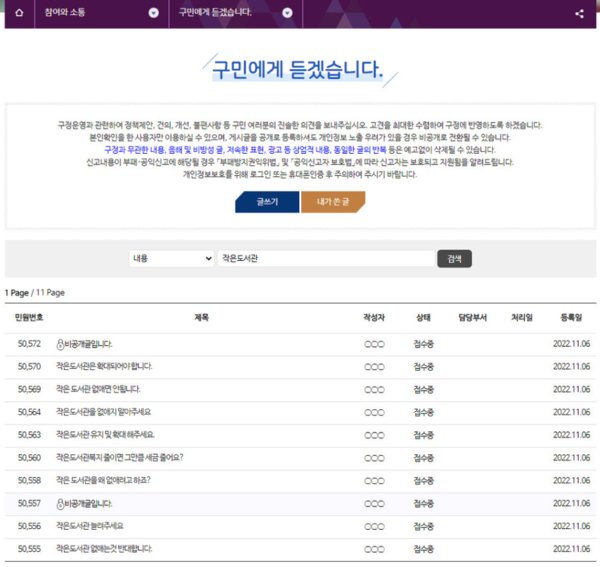Image resolution: width=600 pixels, height=567 pixels.
Task: Open the share icon in header
Action: [579, 14]
